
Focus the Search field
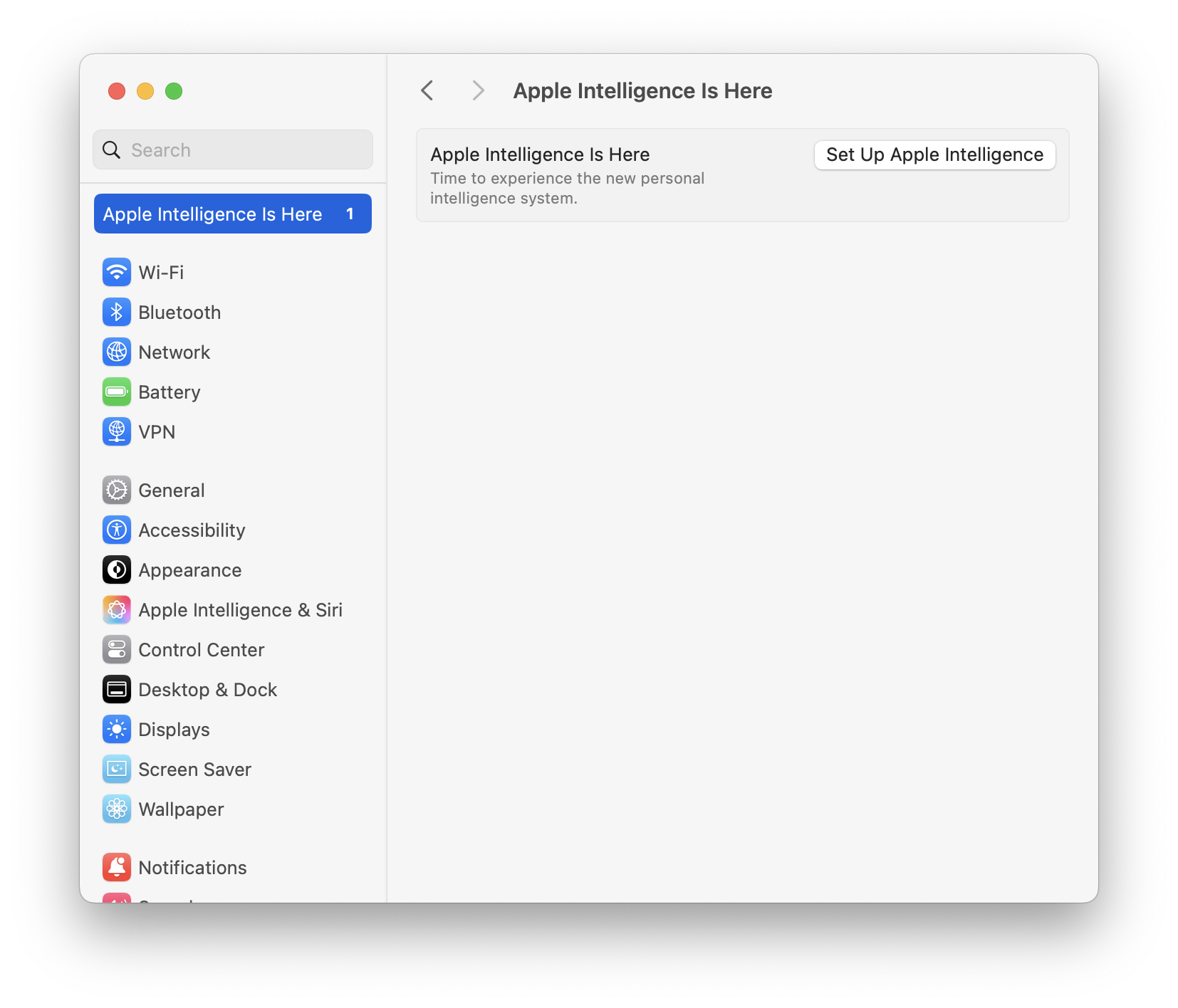point(233,149)
